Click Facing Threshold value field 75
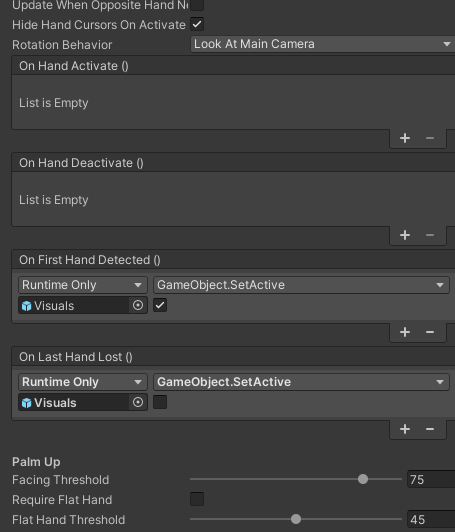Screen dimensions: 455x532 (x=431, y=479)
